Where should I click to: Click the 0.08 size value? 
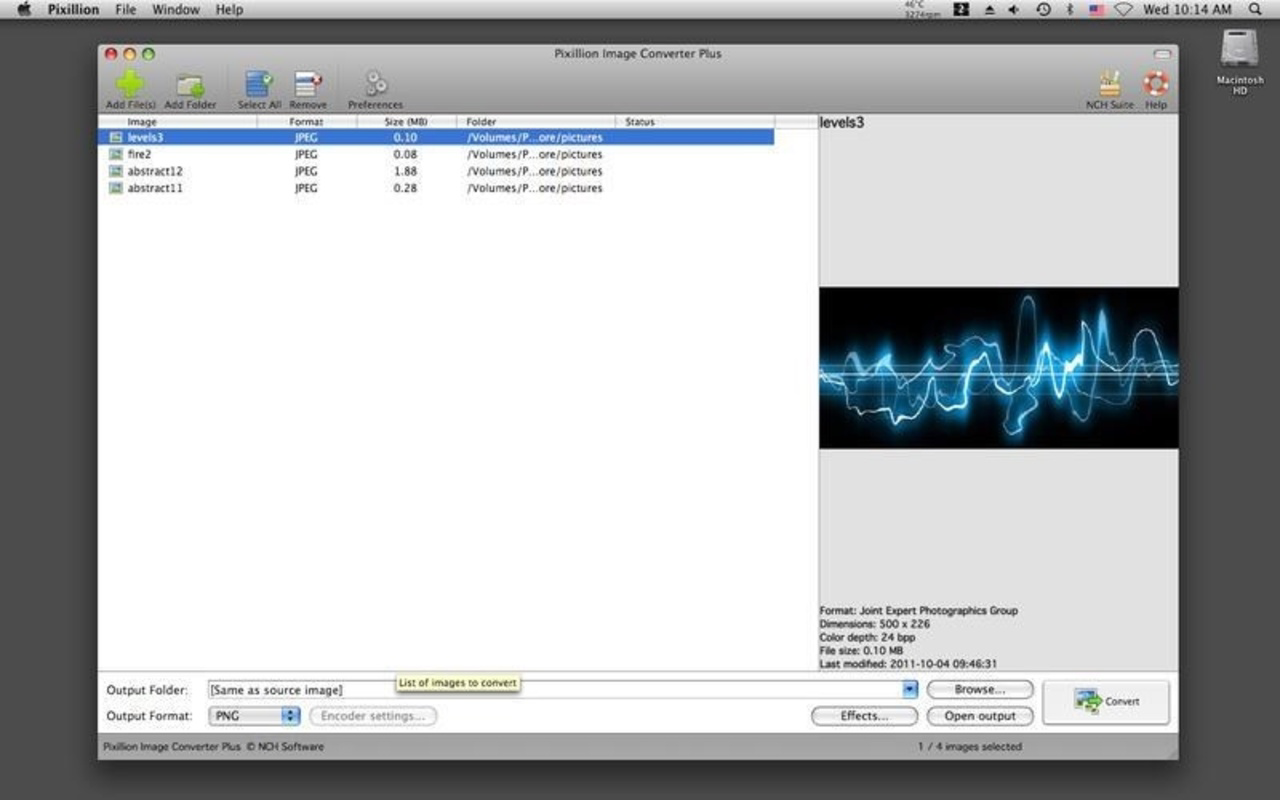[x=405, y=154]
